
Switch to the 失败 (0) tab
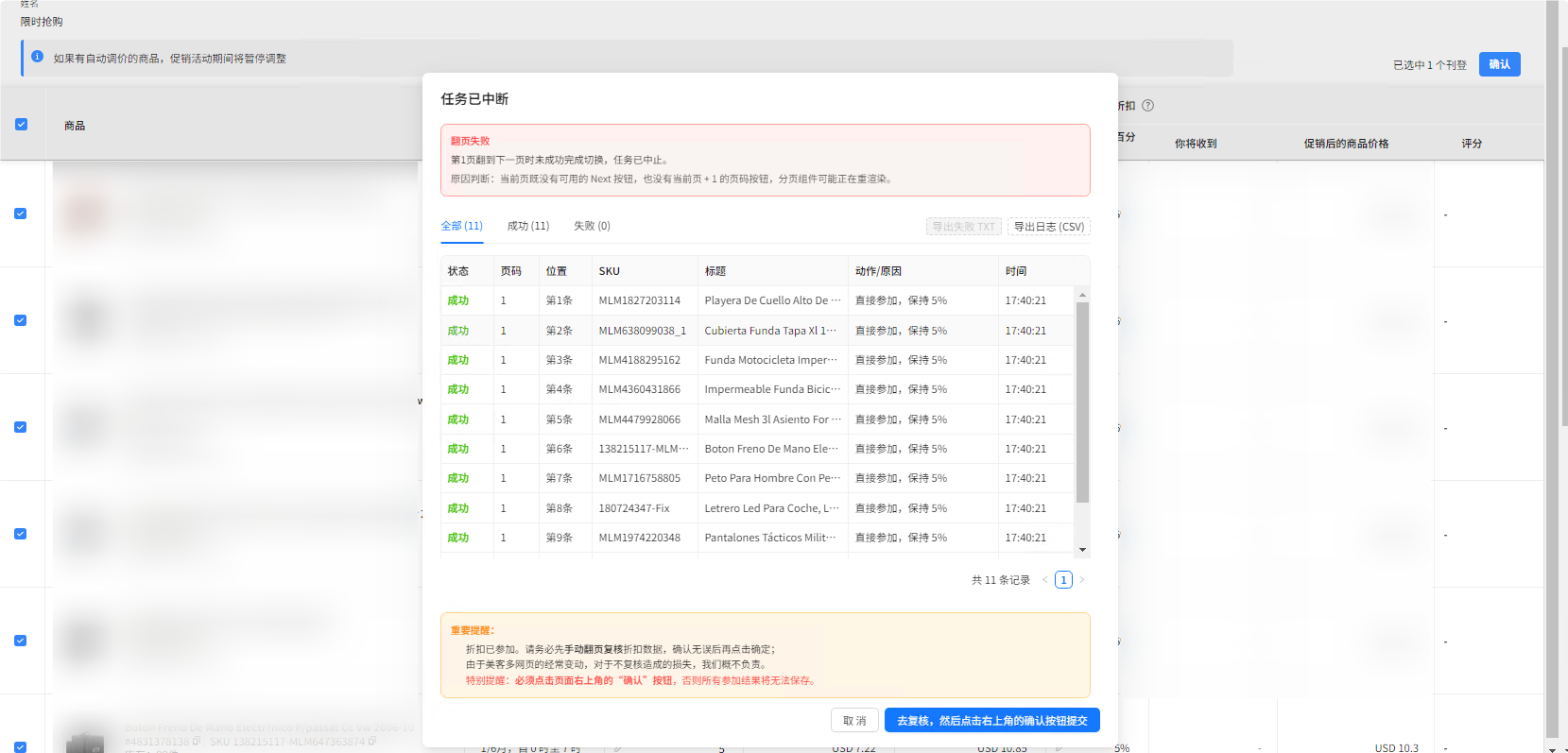(592, 226)
